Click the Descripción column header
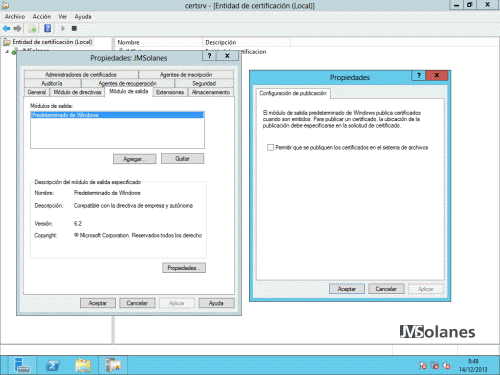The height and width of the screenshot is (375, 500). [x=246, y=42]
